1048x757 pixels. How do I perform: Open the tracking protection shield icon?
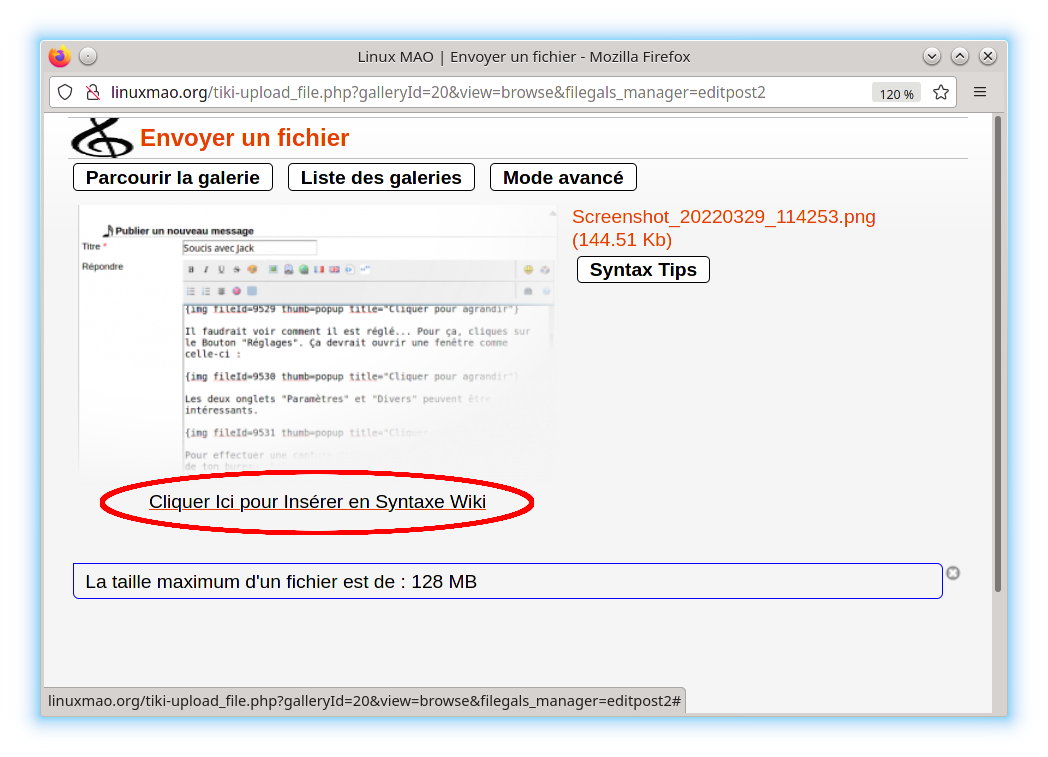point(65,92)
